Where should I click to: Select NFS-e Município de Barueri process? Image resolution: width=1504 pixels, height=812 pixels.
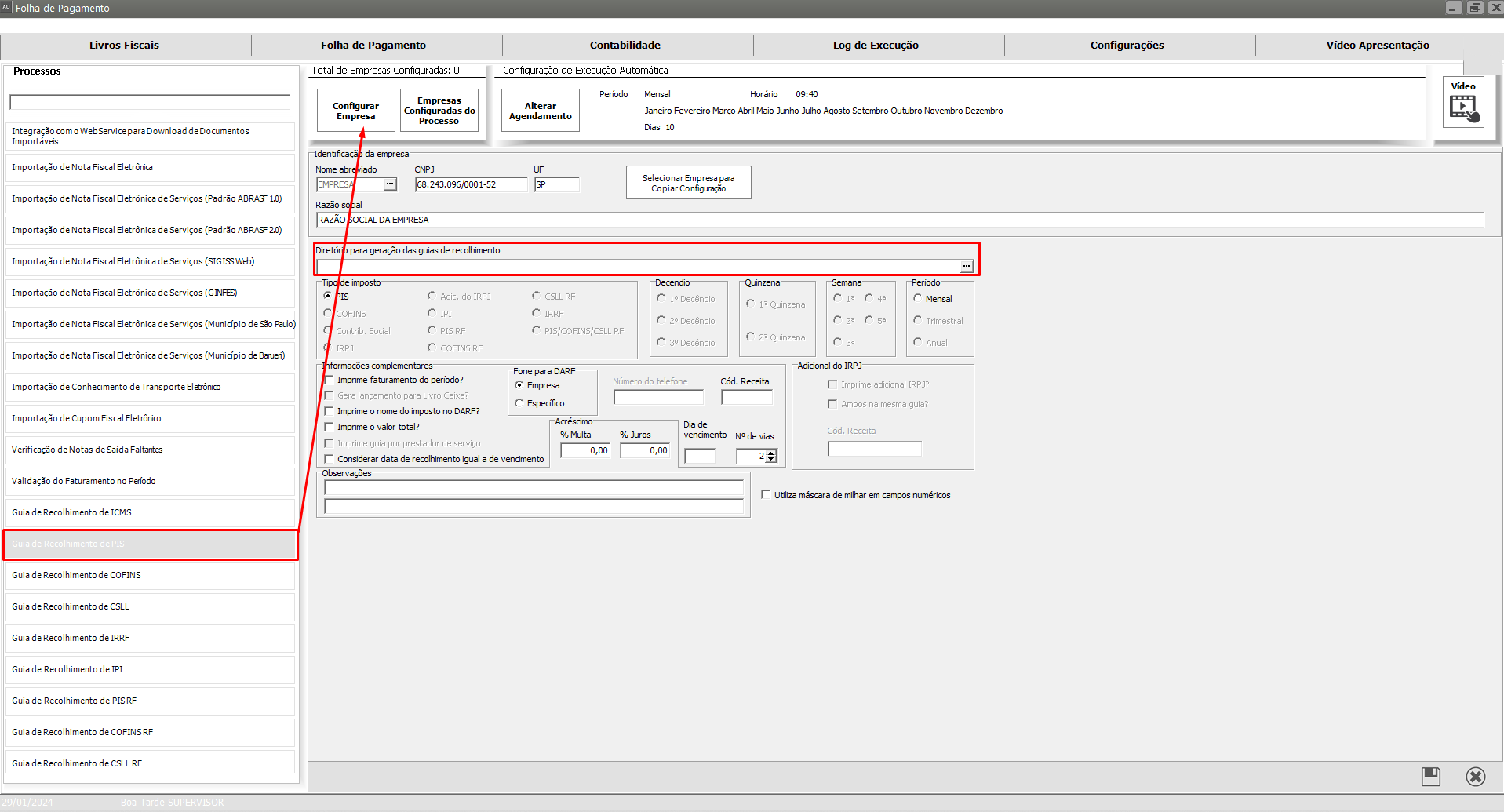[150, 356]
